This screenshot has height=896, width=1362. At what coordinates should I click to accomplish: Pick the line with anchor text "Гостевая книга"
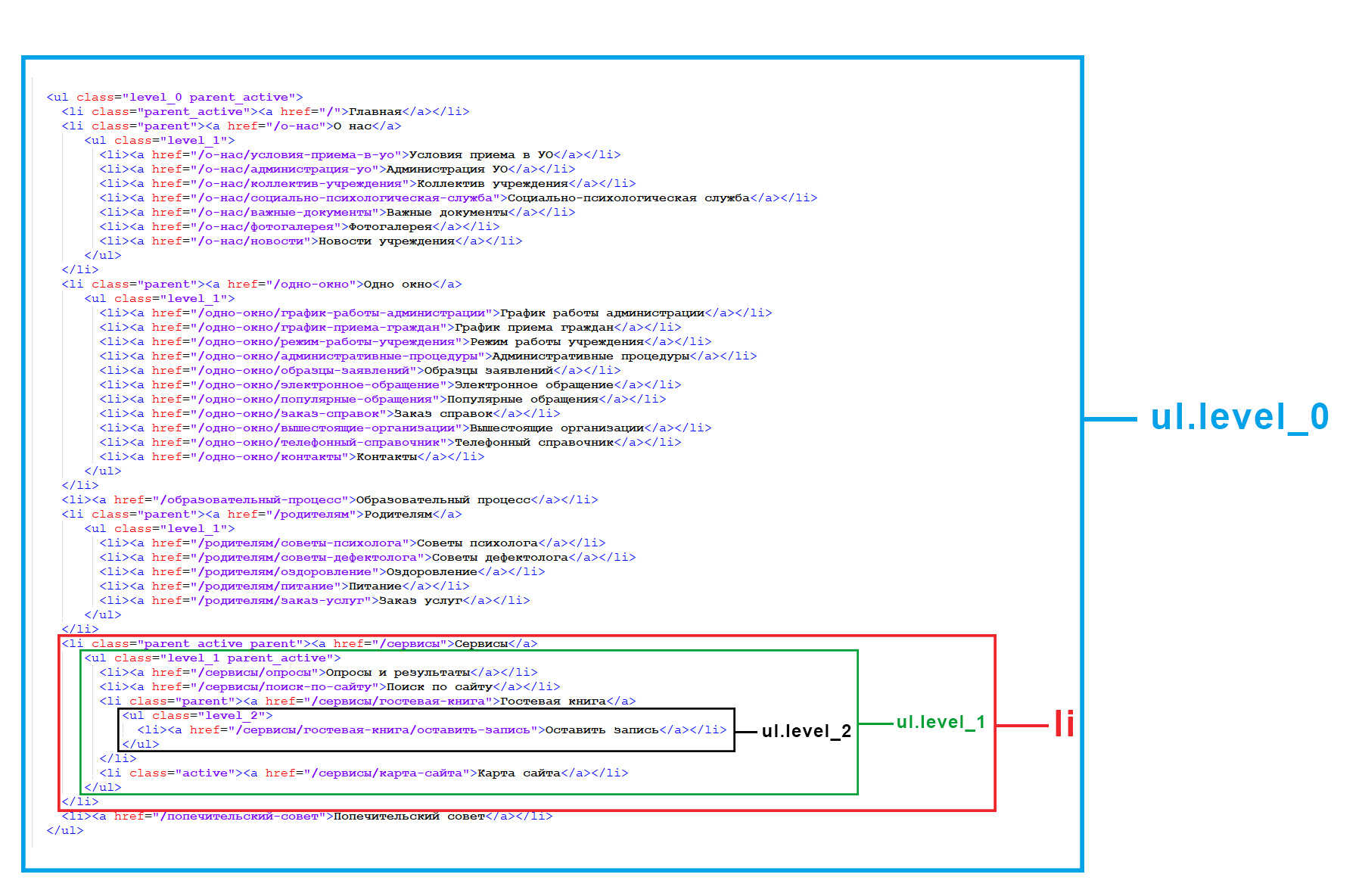click(x=368, y=702)
